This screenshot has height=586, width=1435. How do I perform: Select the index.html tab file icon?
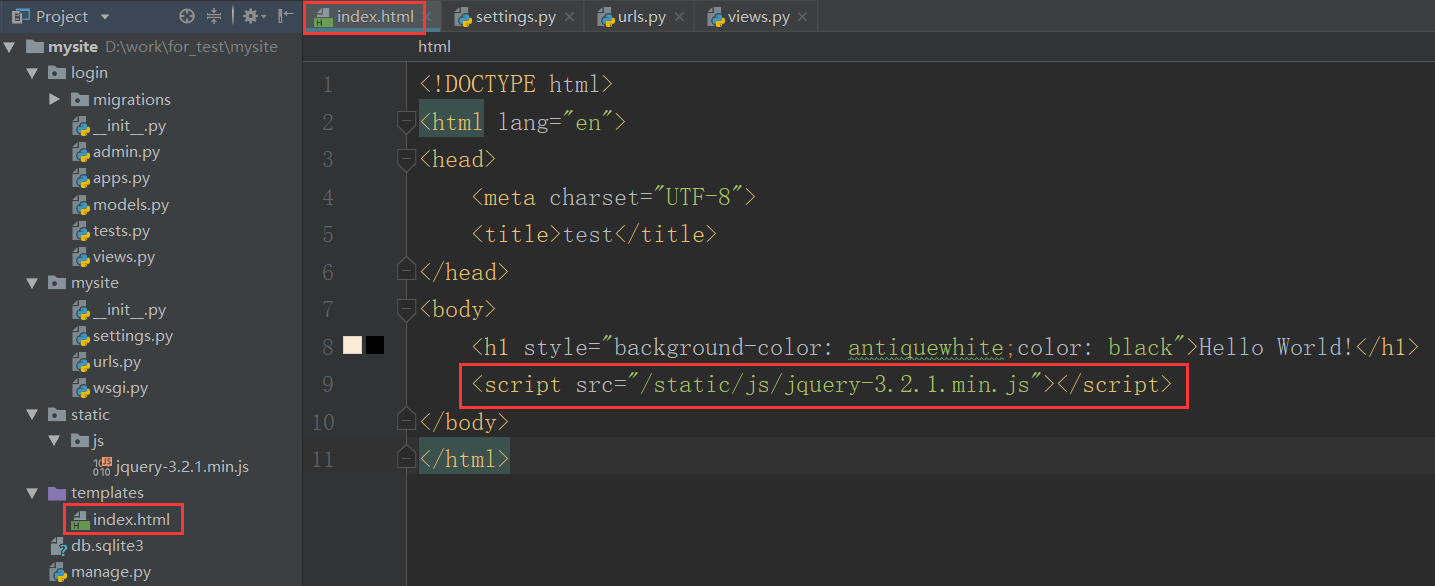pyautogui.click(x=323, y=18)
